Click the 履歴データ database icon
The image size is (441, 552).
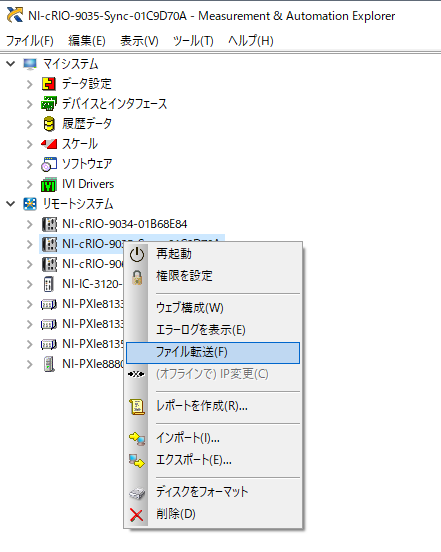pos(49,124)
